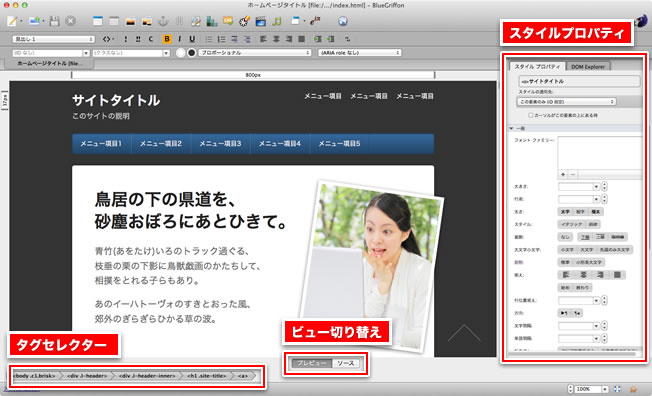Toggle underline formatting U button

[192, 39]
